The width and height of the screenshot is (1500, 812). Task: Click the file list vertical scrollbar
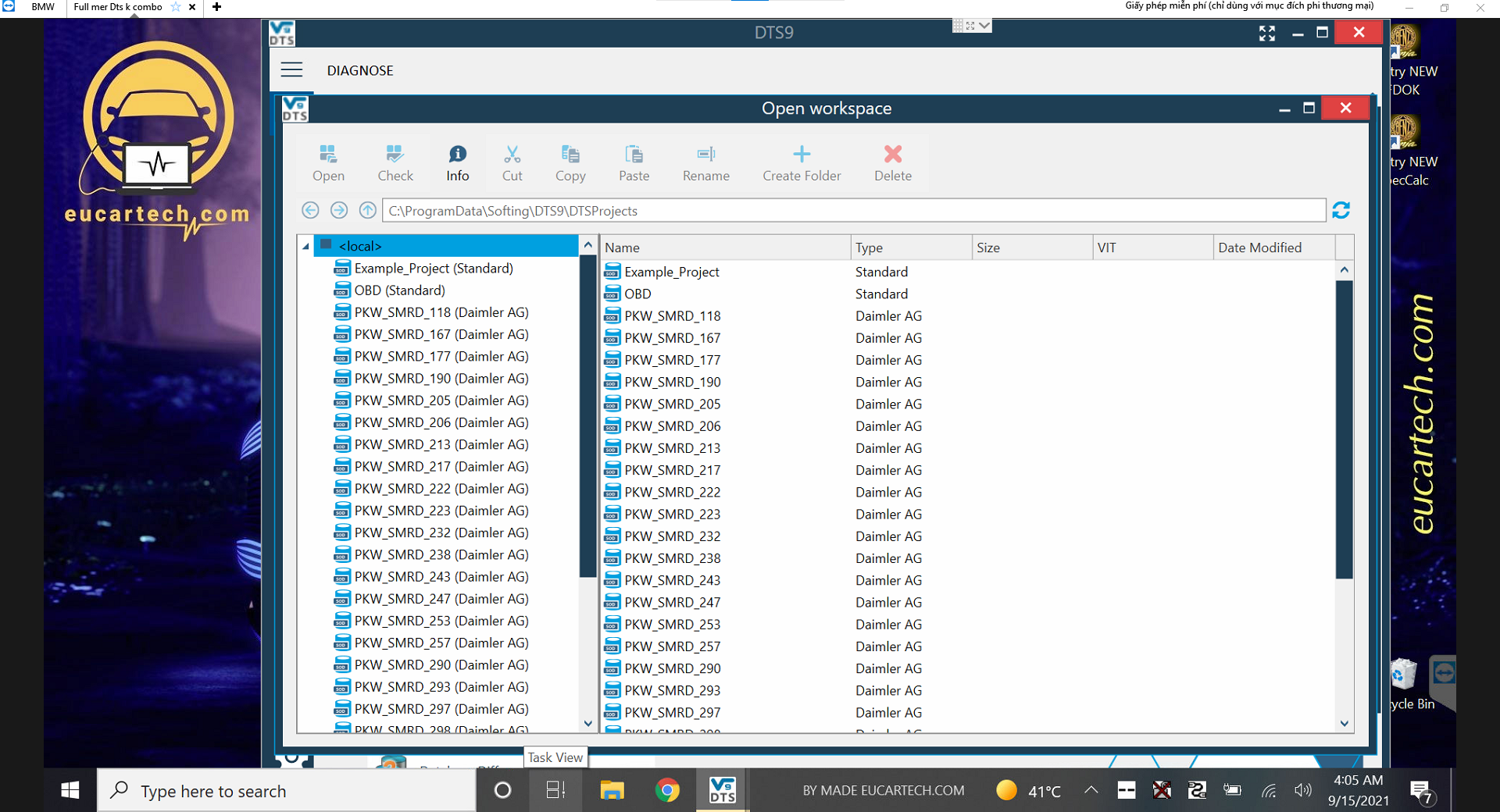click(1344, 429)
